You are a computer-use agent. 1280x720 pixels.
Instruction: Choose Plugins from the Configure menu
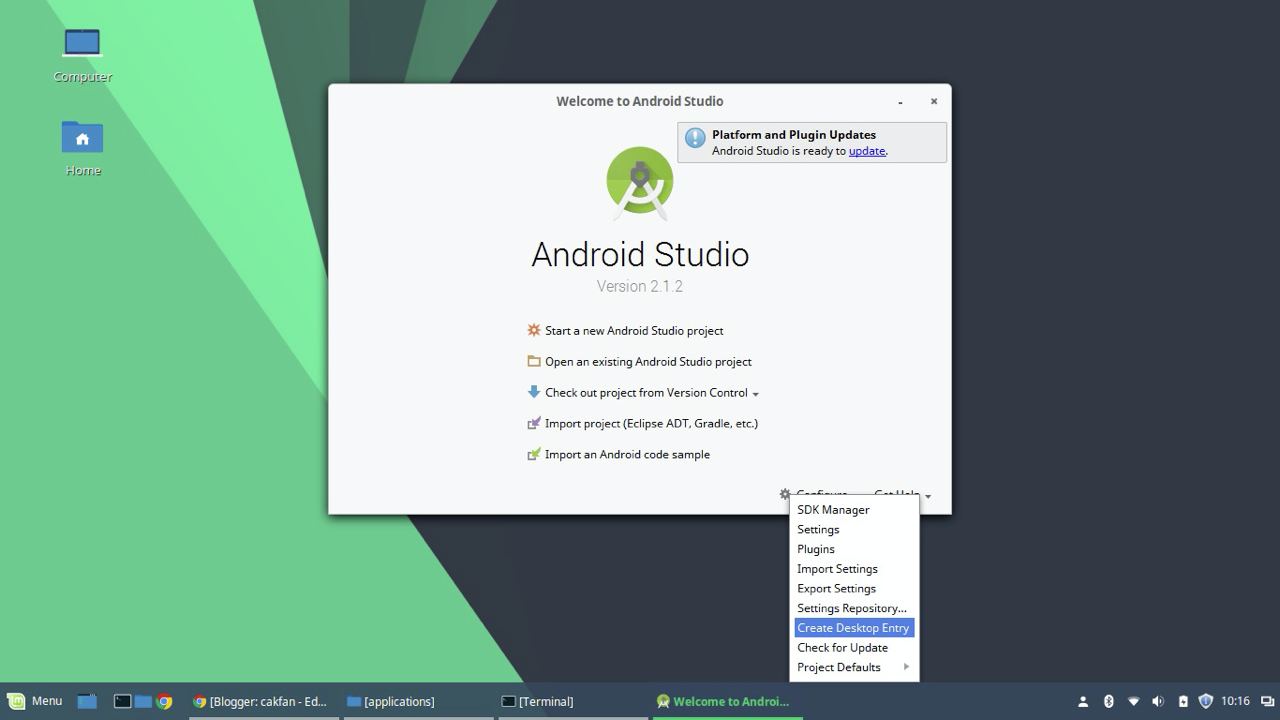point(854,549)
